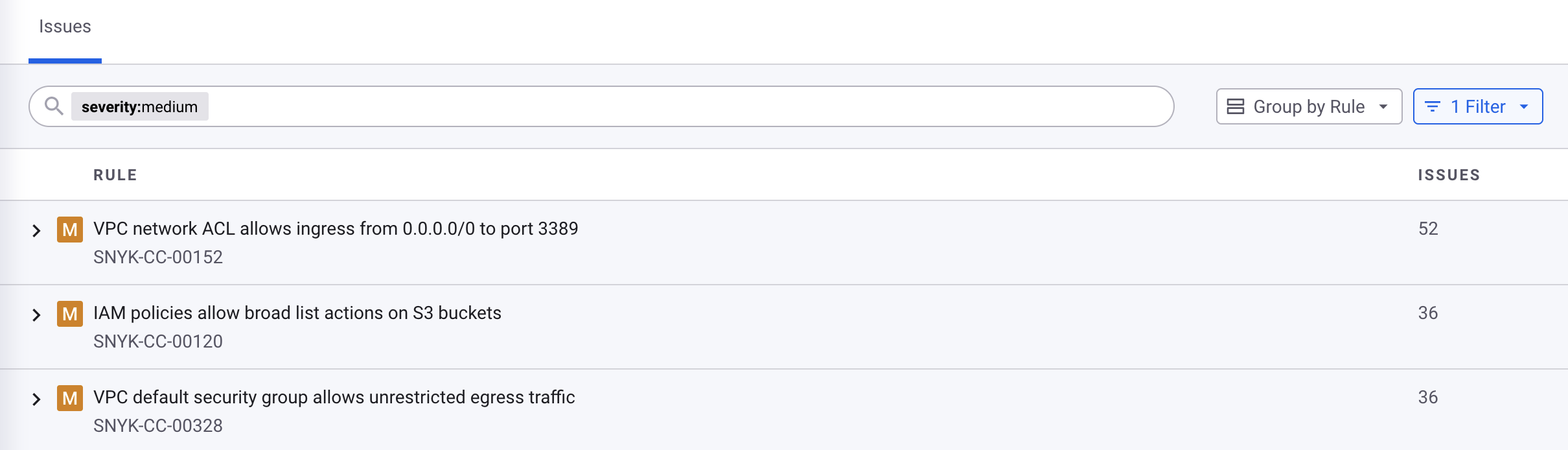Click the Group by Rule dropdown arrow
Viewport: 1568px width, 450px height.
(1383, 107)
